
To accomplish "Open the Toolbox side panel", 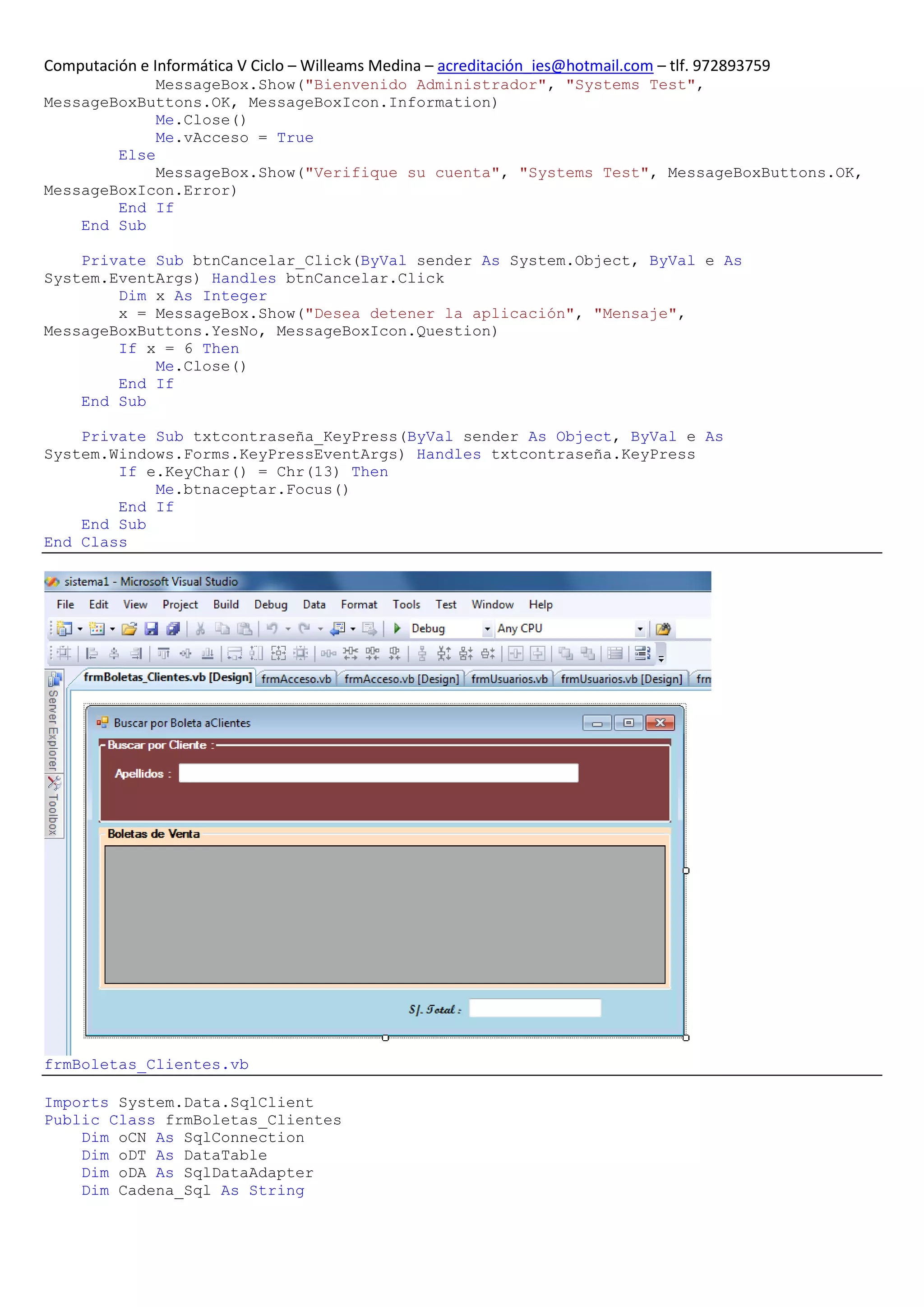I will coord(54,806).
